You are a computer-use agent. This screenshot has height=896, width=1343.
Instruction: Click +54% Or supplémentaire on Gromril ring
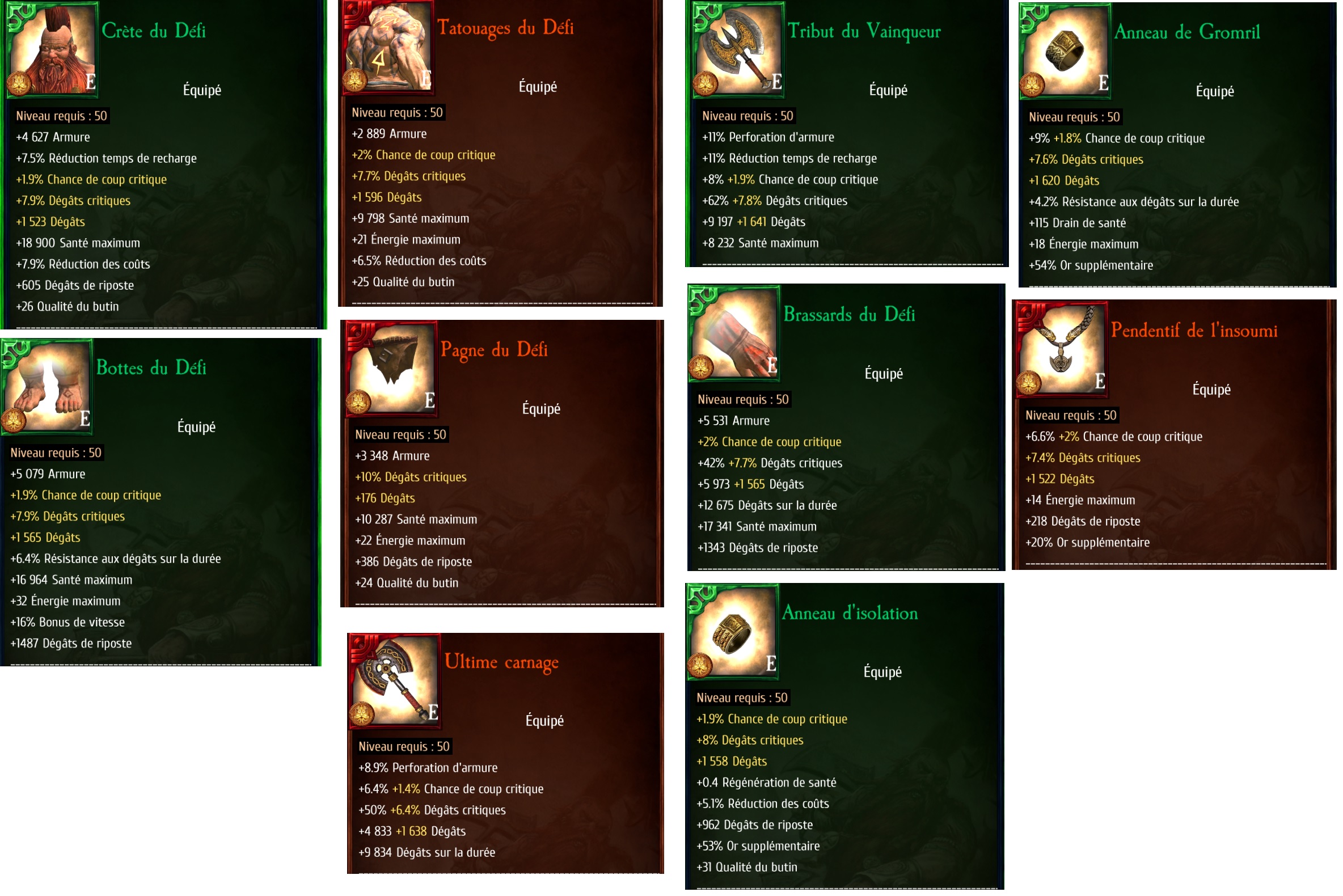click(1091, 265)
